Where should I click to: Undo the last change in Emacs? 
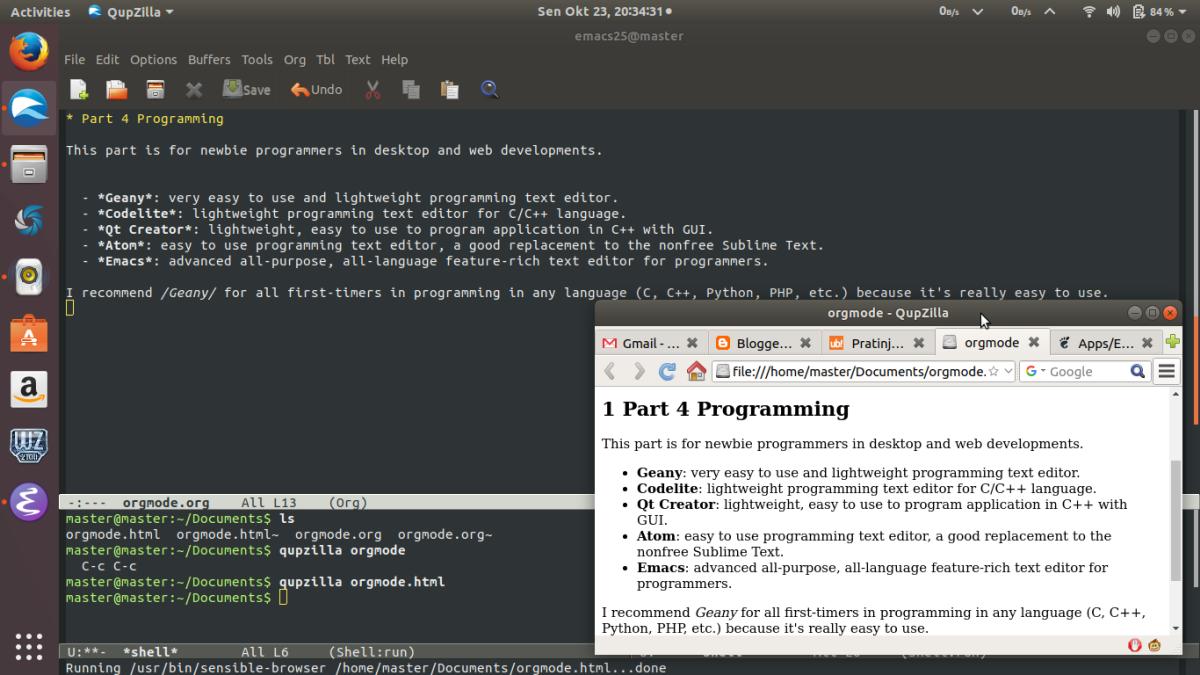(x=317, y=89)
